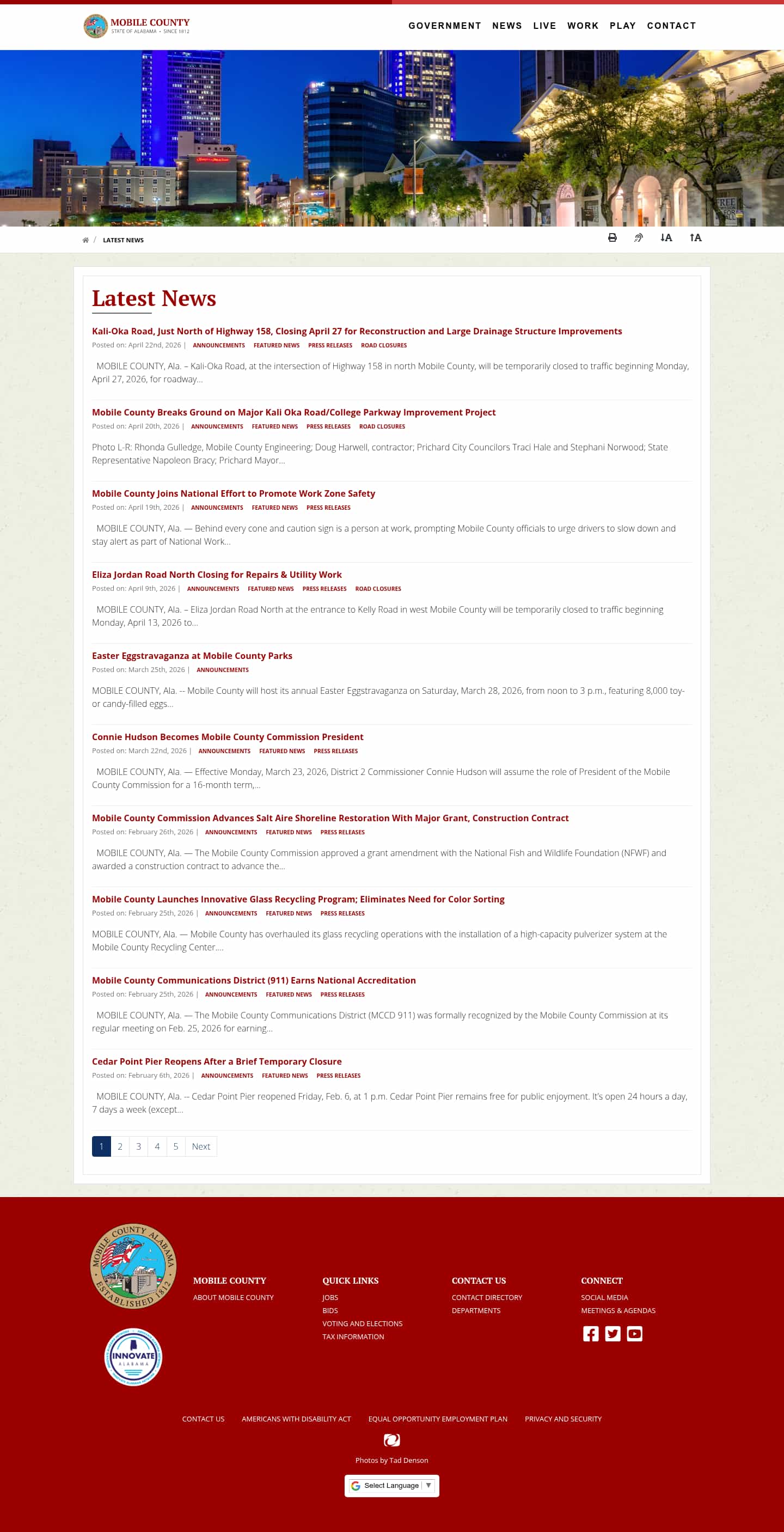Open the Twitter profile icon
The image size is (784, 1532).
pos(612,1333)
